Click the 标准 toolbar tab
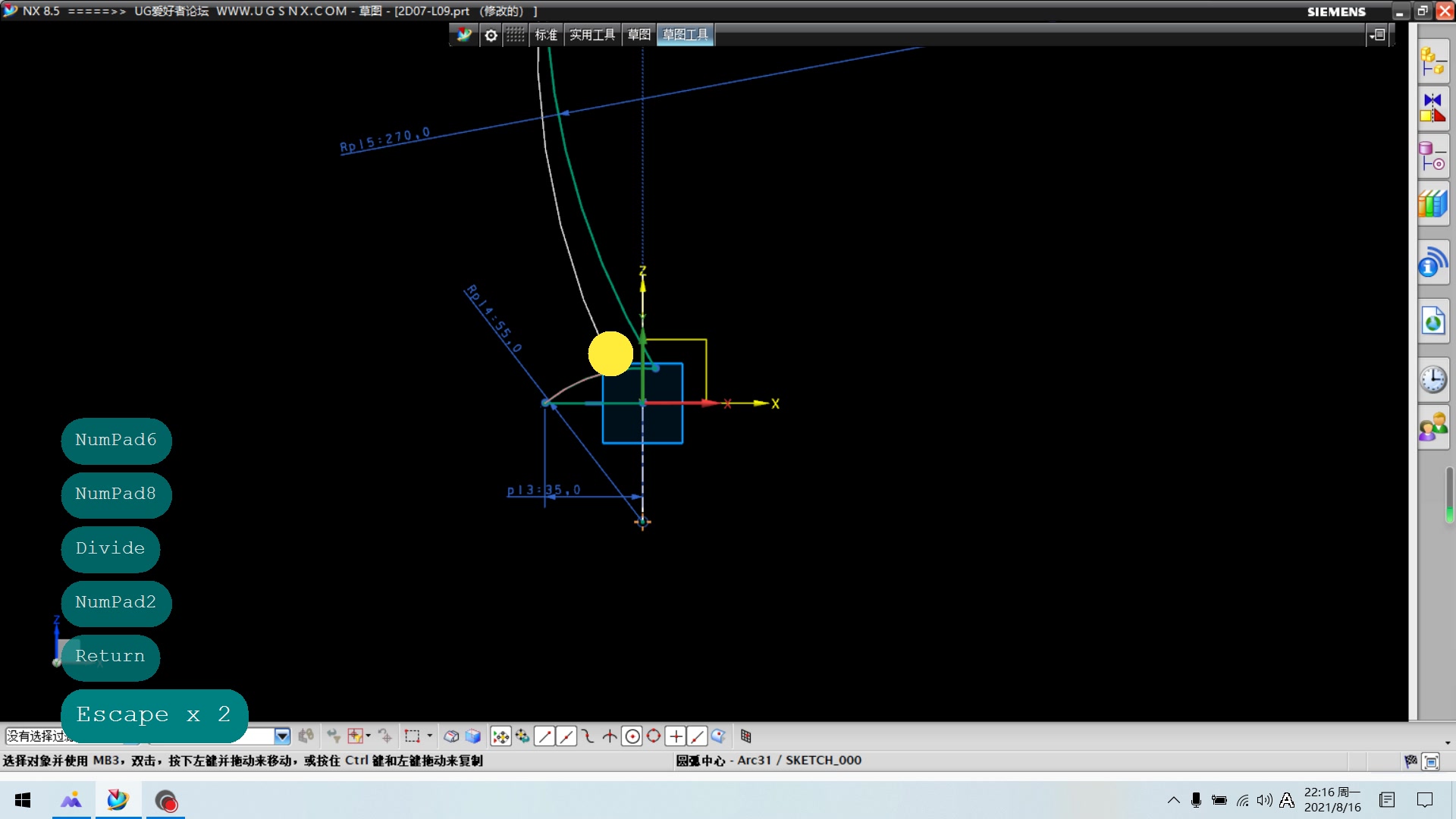Image resolution: width=1456 pixels, height=819 pixels. point(545,35)
